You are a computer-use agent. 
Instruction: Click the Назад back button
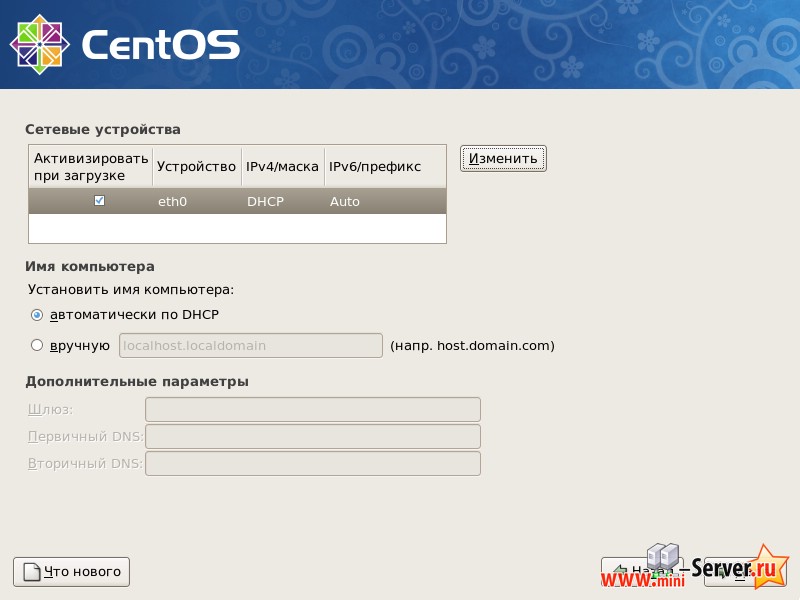coord(642,570)
